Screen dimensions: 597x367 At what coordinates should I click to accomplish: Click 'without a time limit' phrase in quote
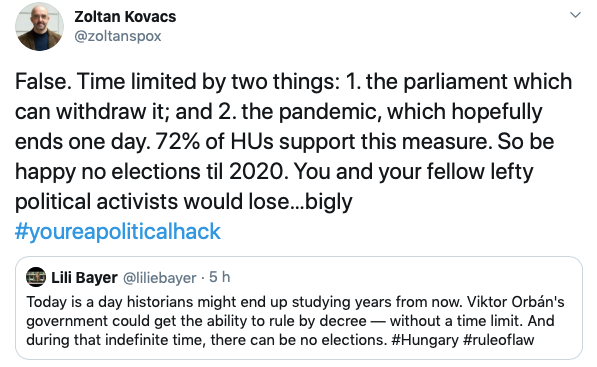coord(456,321)
